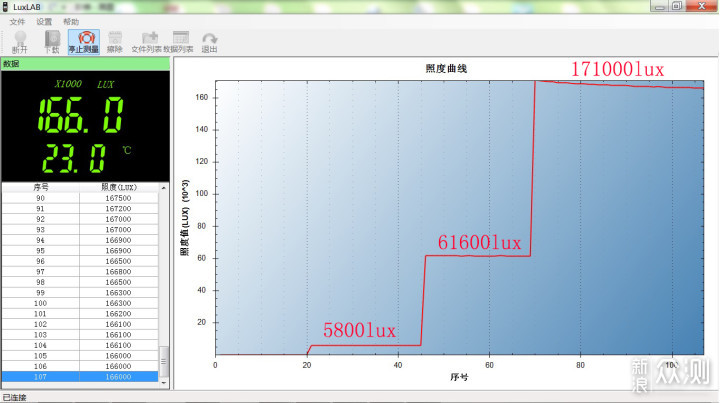Select the row with value 167500
Viewport: 720px width, 403px height.
point(80,198)
